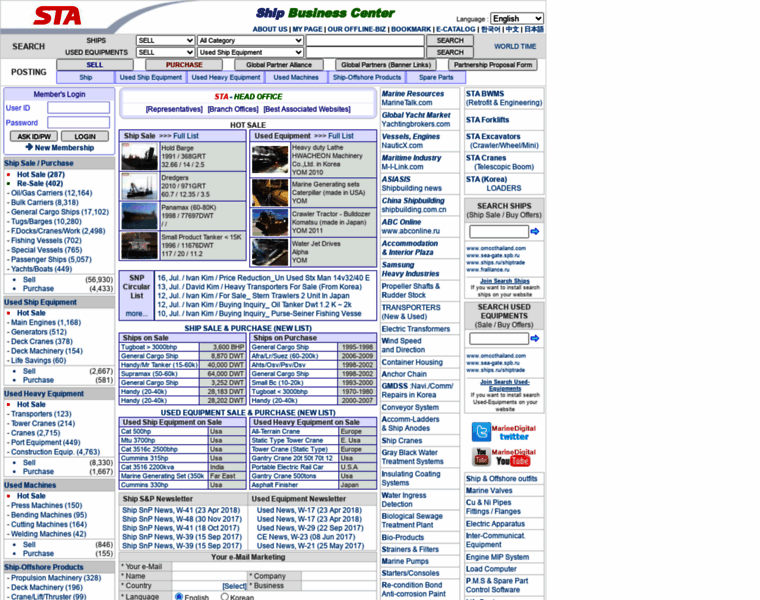This screenshot has width=760, height=600.
Task: Switch to the PURCHASE posting tab
Action: click(184, 64)
